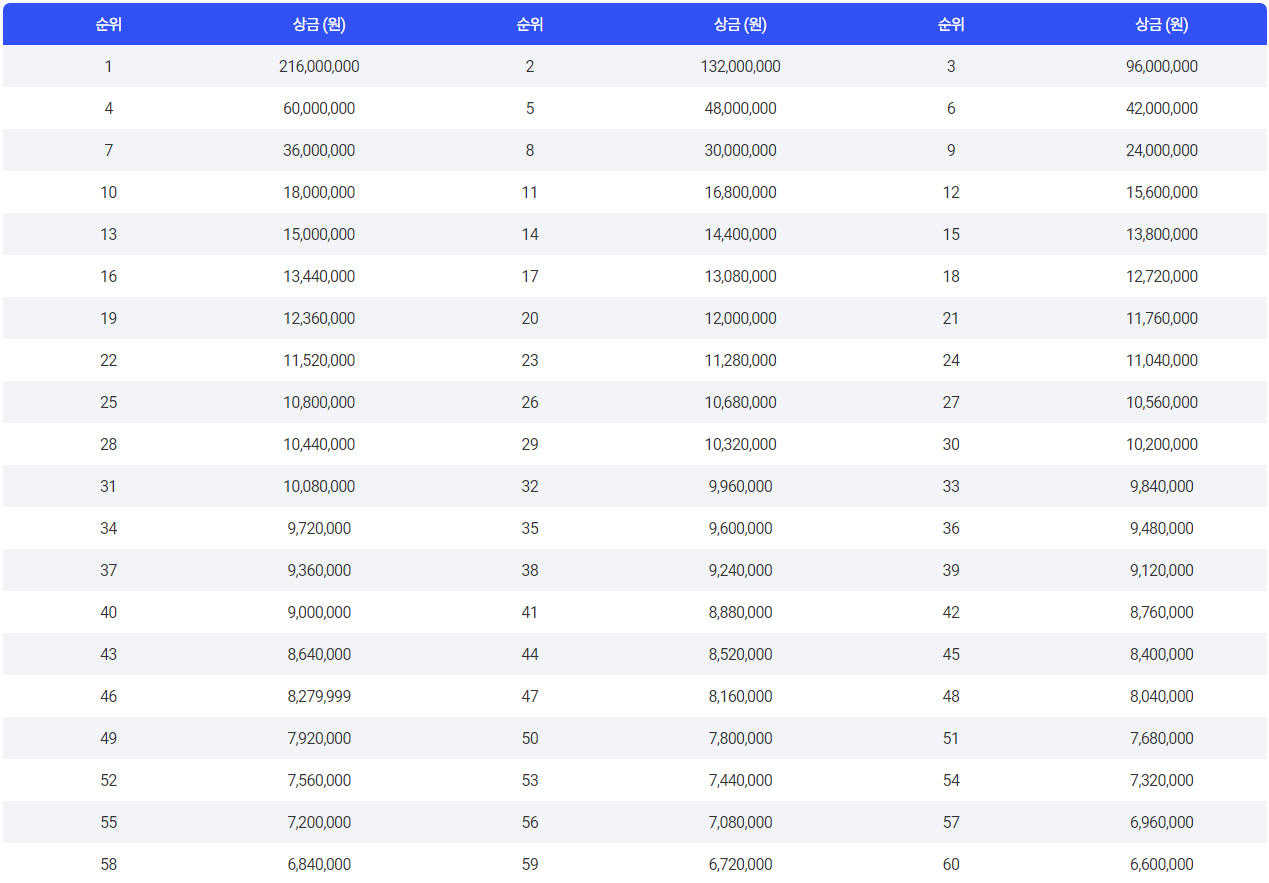
Task: Click the 11,760,000 prize cell
Action: coord(1161,318)
